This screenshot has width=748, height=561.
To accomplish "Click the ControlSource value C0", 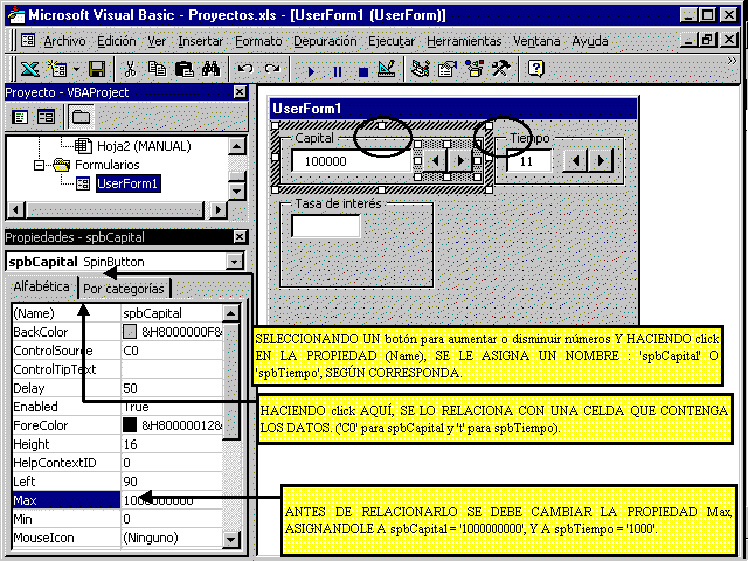I will pyautogui.click(x=131, y=351).
